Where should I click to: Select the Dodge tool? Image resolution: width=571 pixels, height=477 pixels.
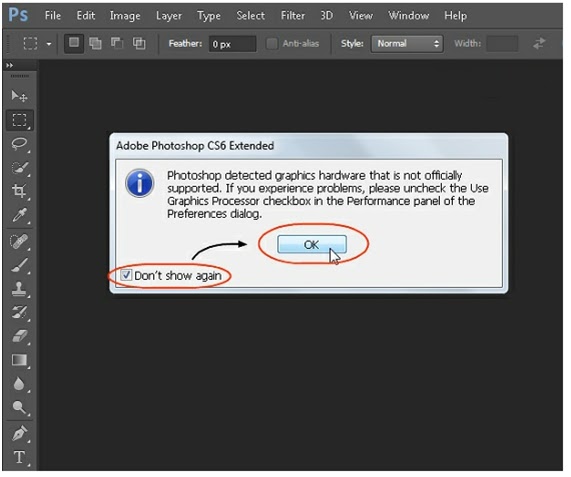click(x=19, y=407)
